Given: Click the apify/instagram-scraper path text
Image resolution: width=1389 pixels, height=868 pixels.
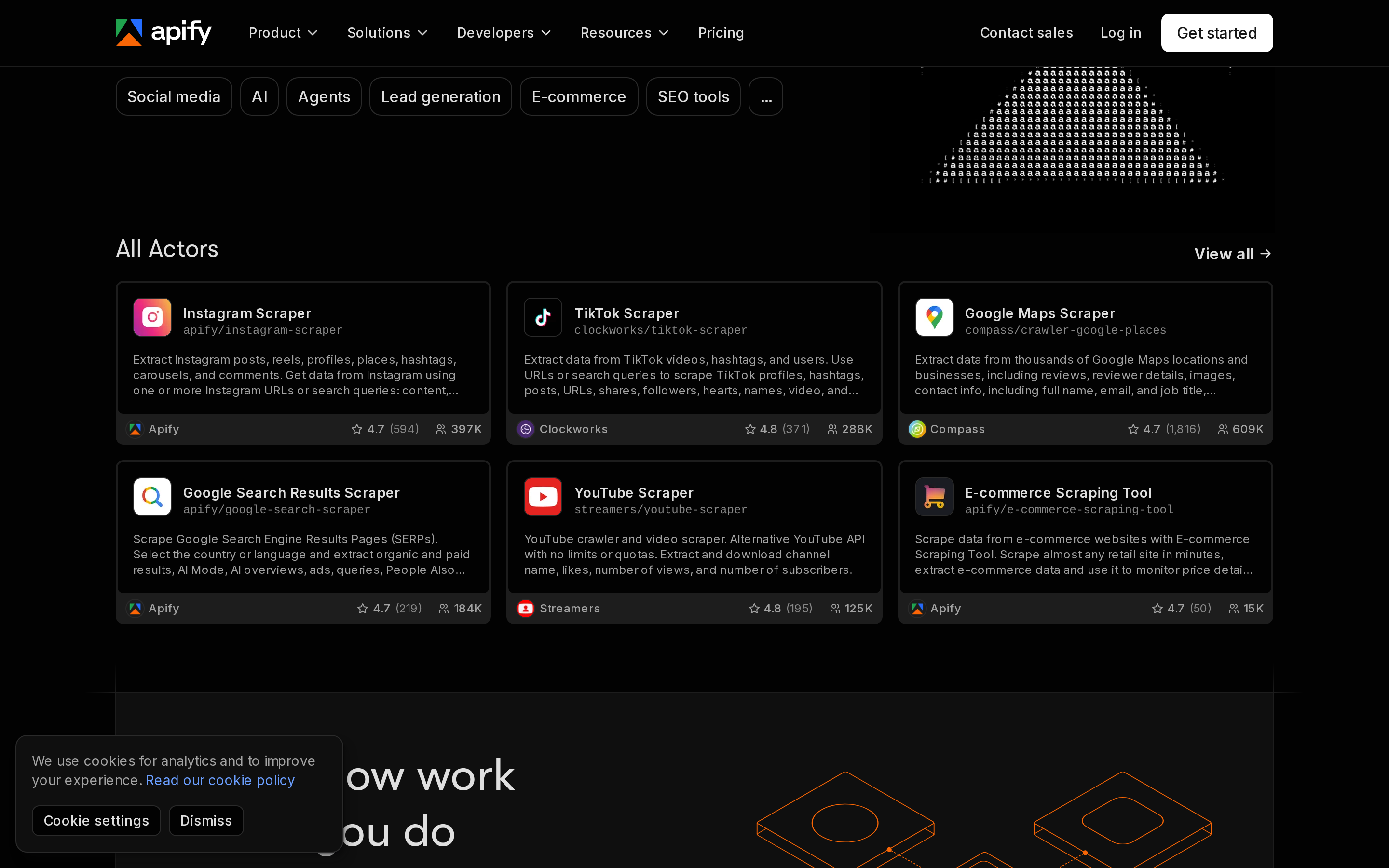Looking at the screenshot, I should (x=263, y=330).
